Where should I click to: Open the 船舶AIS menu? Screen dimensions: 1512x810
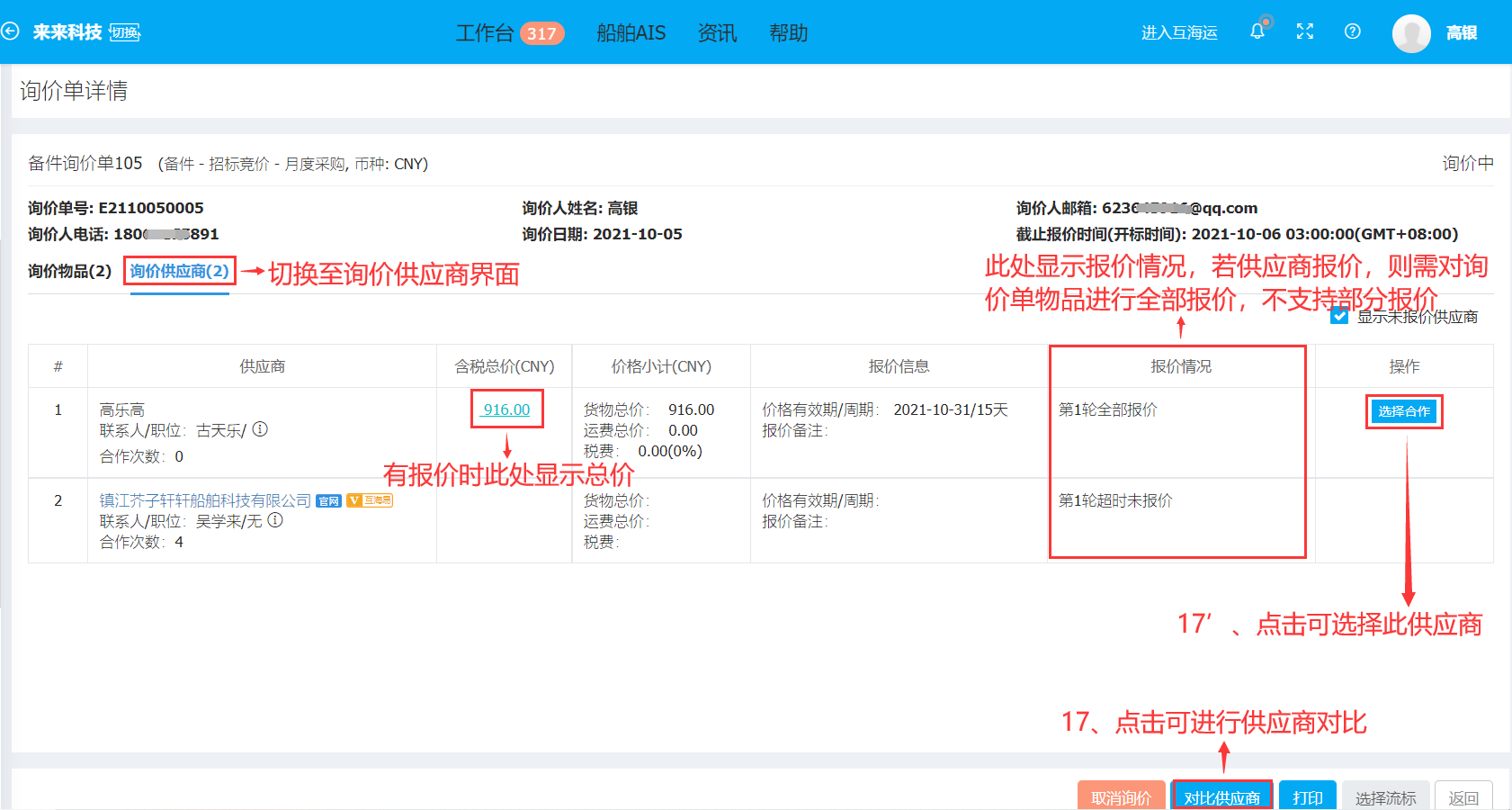pyautogui.click(x=631, y=33)
